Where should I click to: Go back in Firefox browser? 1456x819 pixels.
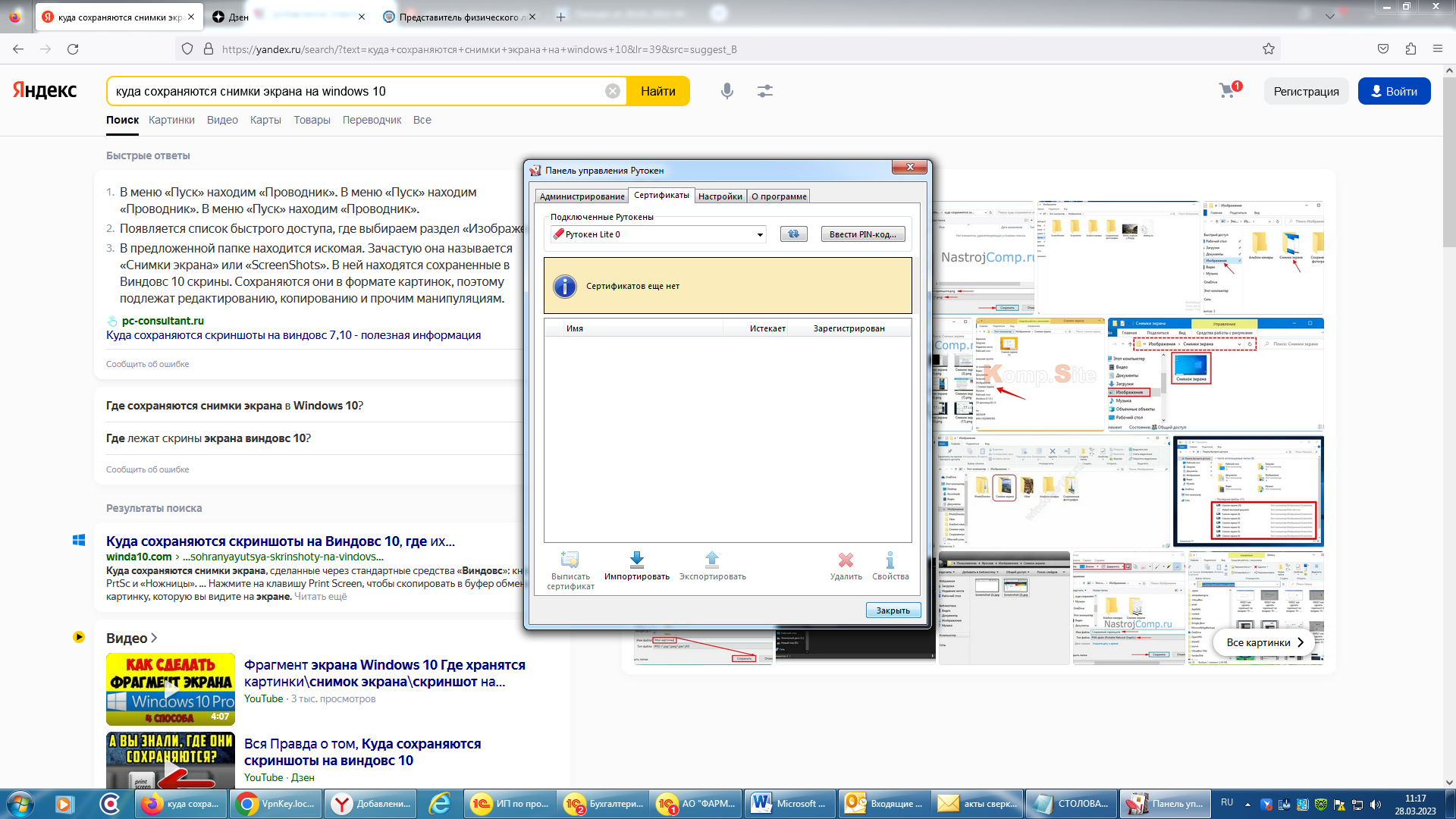[18, 49]
